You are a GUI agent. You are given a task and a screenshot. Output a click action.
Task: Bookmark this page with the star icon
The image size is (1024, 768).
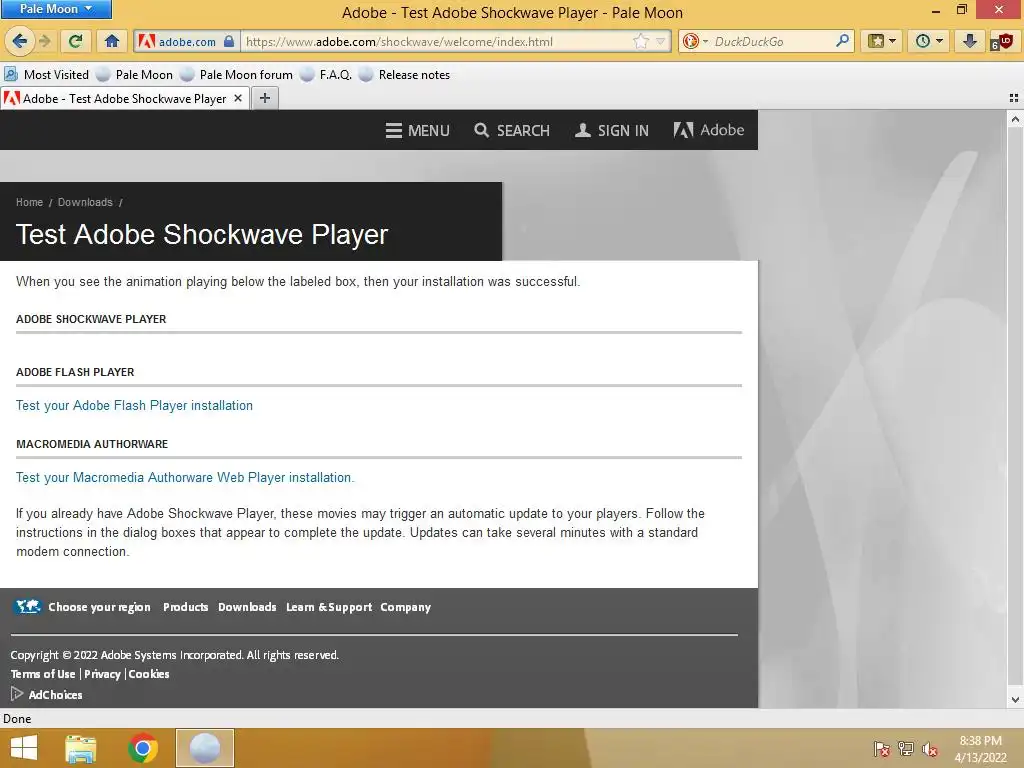pyautogui.click(x=641, y=41)
